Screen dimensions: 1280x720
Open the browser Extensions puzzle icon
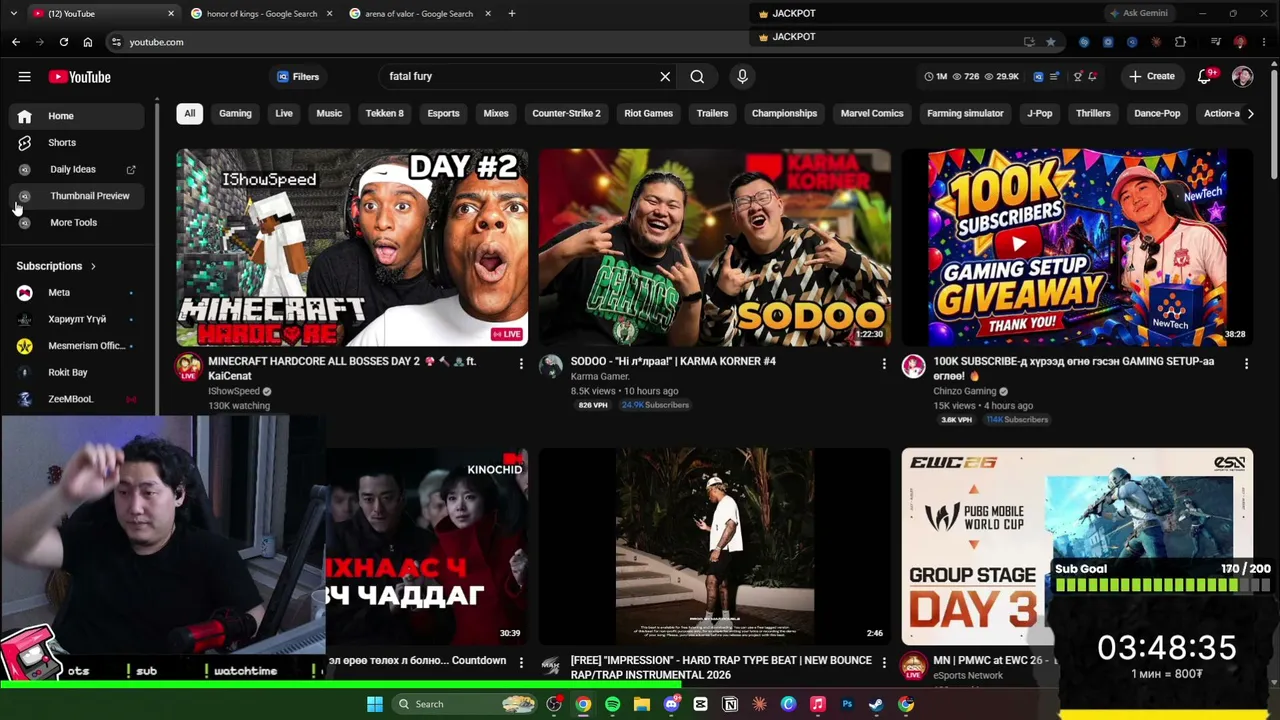[x=1180, y=42]
